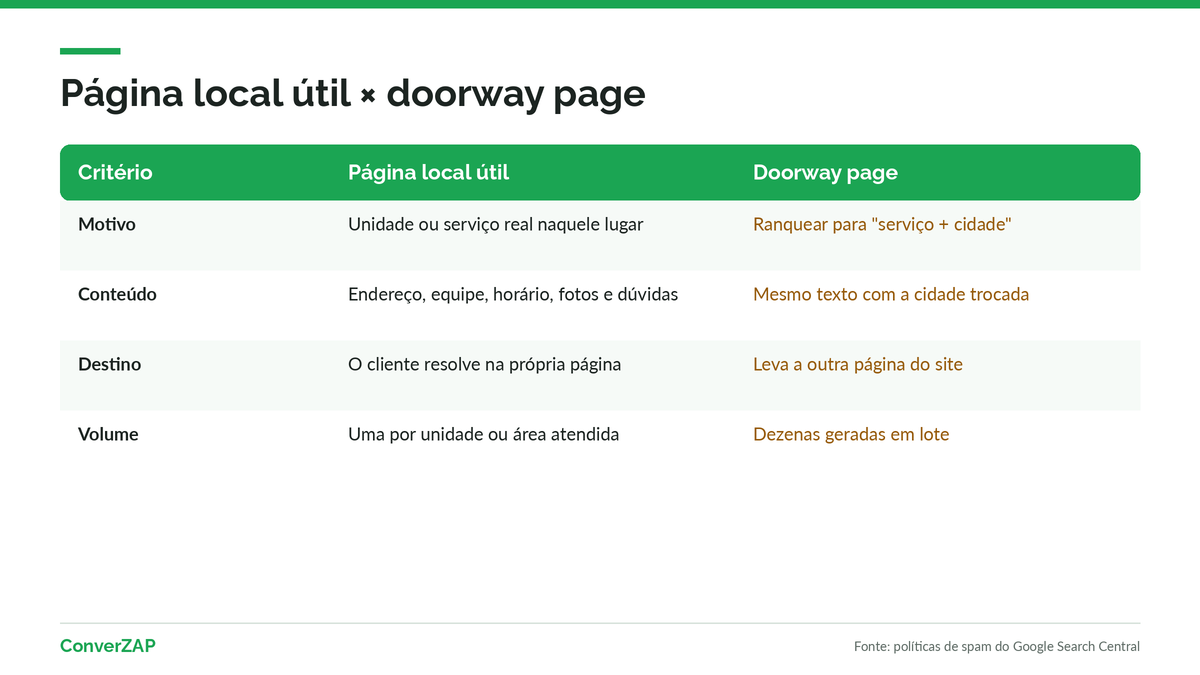Select cell 'Unidade ou serviço real naquele lugar'
The image size is (1200, 675).
495,224
